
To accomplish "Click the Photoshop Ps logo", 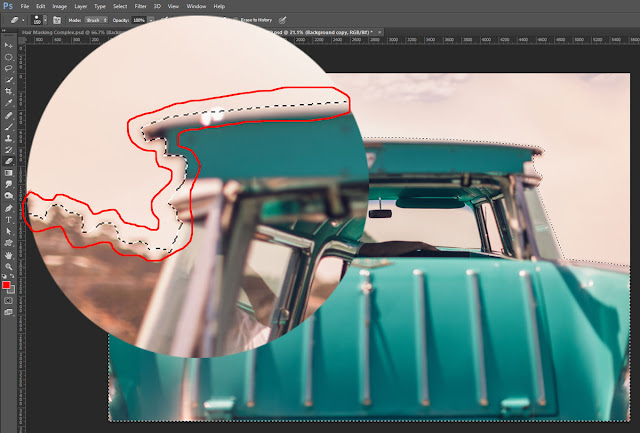I will coord(8,7).
